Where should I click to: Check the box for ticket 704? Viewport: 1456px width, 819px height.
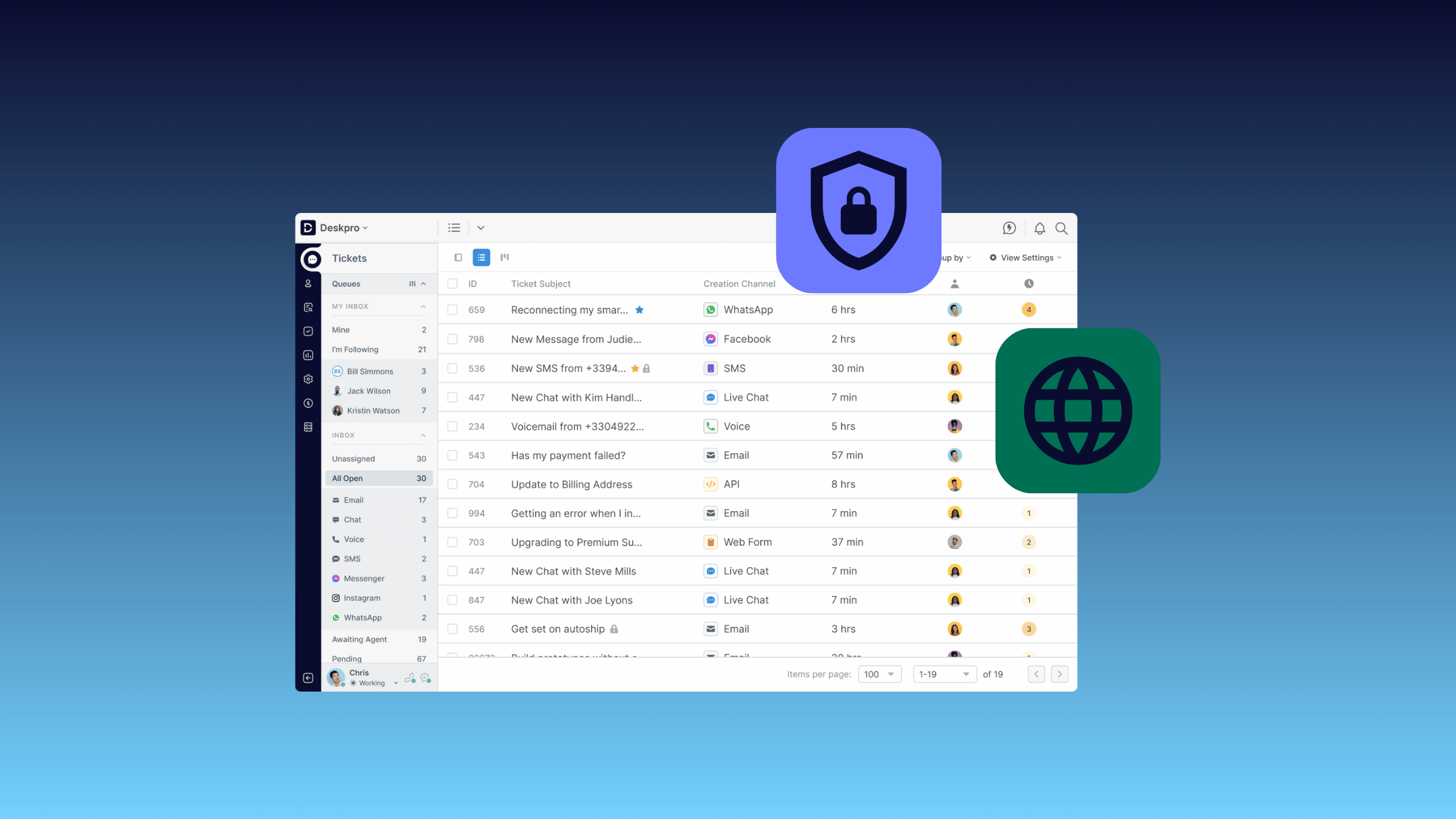tap(453, 484)
